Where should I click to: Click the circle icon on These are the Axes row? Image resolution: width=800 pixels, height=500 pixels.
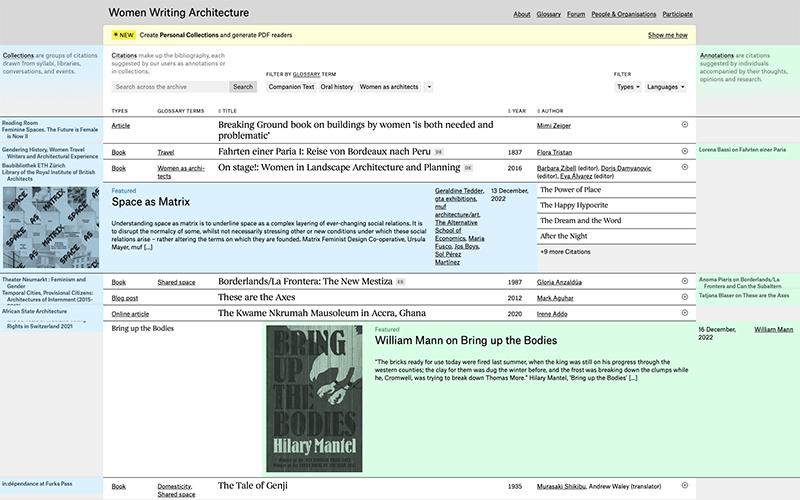coord(685,298)
